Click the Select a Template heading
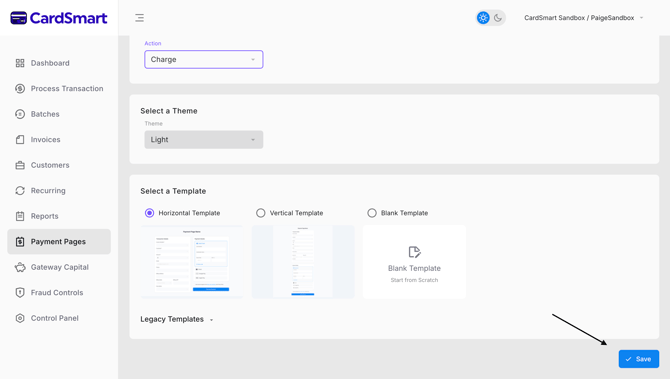670x379 pixels. 173,191
